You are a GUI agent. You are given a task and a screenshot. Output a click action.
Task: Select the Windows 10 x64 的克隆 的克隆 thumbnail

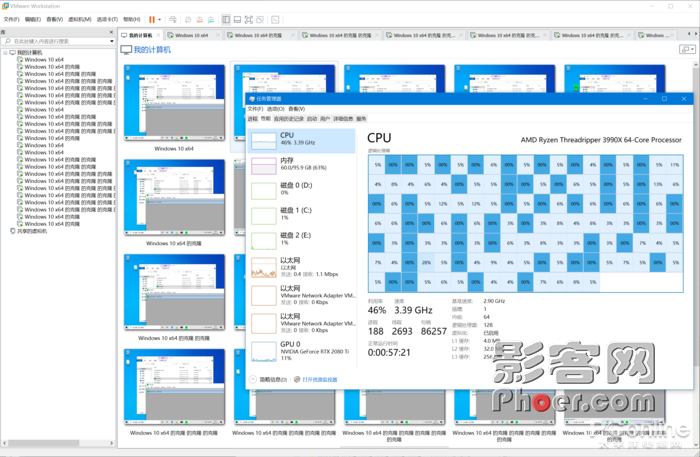coord(174,292)
